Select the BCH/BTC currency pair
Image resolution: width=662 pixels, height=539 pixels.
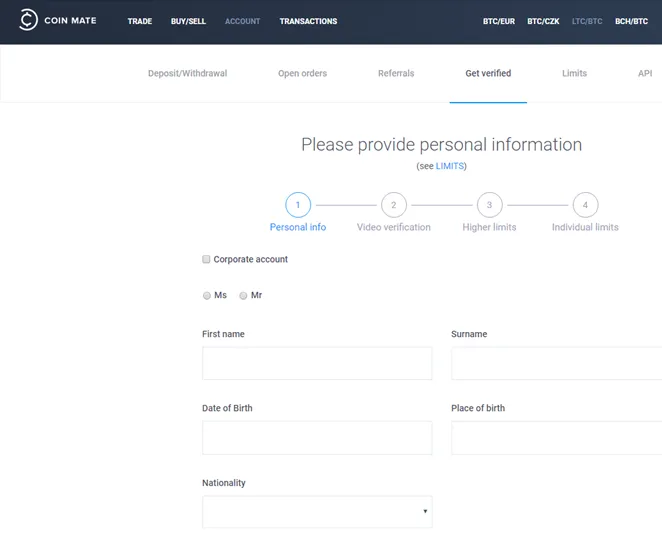tap(631, 21)
